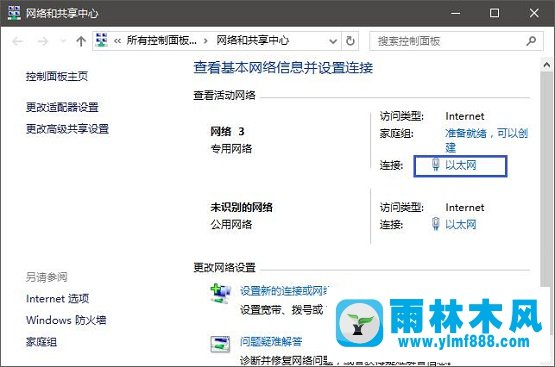Click the control panel icon in address bar

[x=102, y=41]
